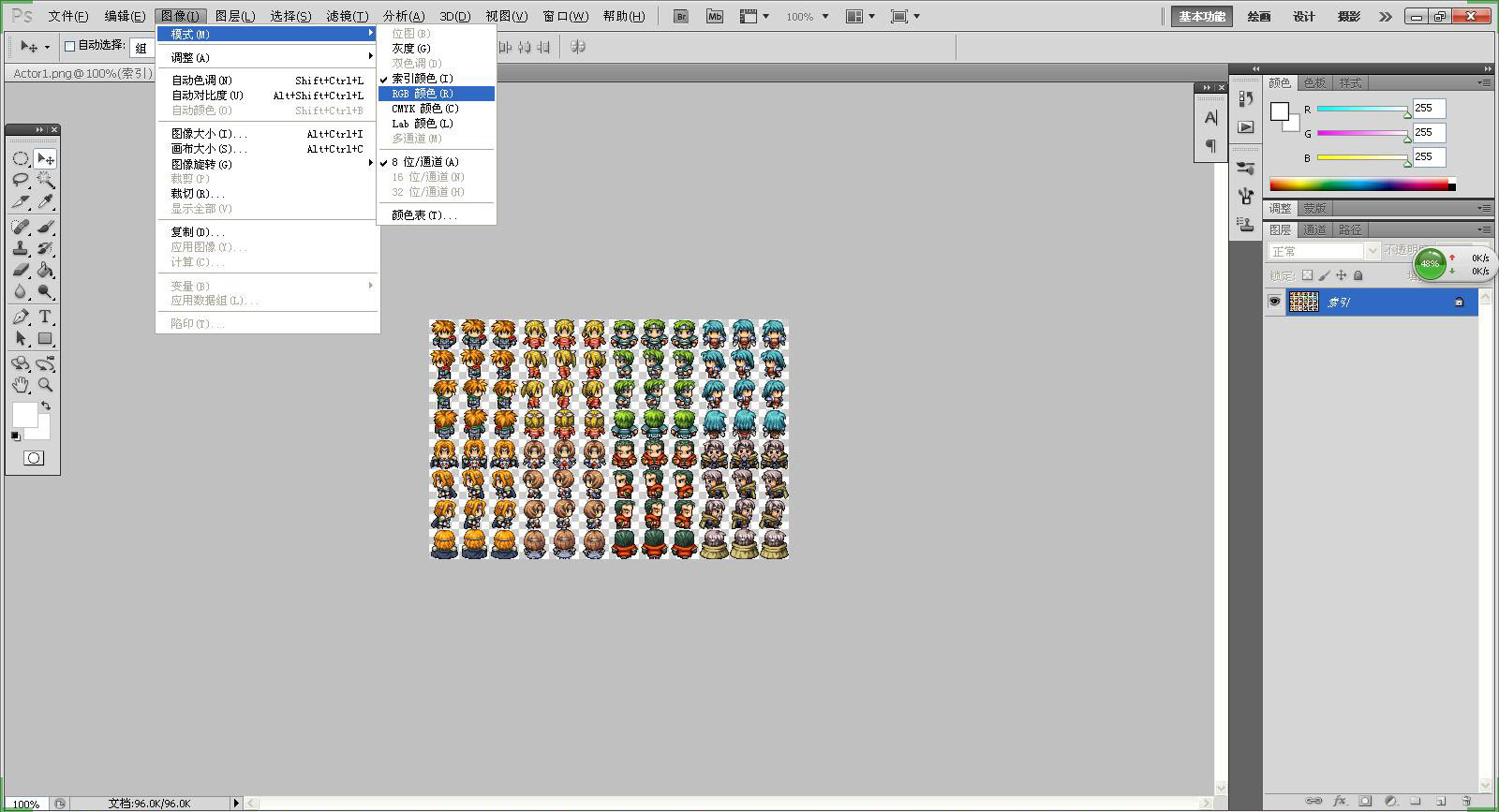Switch to the 设计 workspace
The image size is (1499, 812).
[x=1304, y=16]
